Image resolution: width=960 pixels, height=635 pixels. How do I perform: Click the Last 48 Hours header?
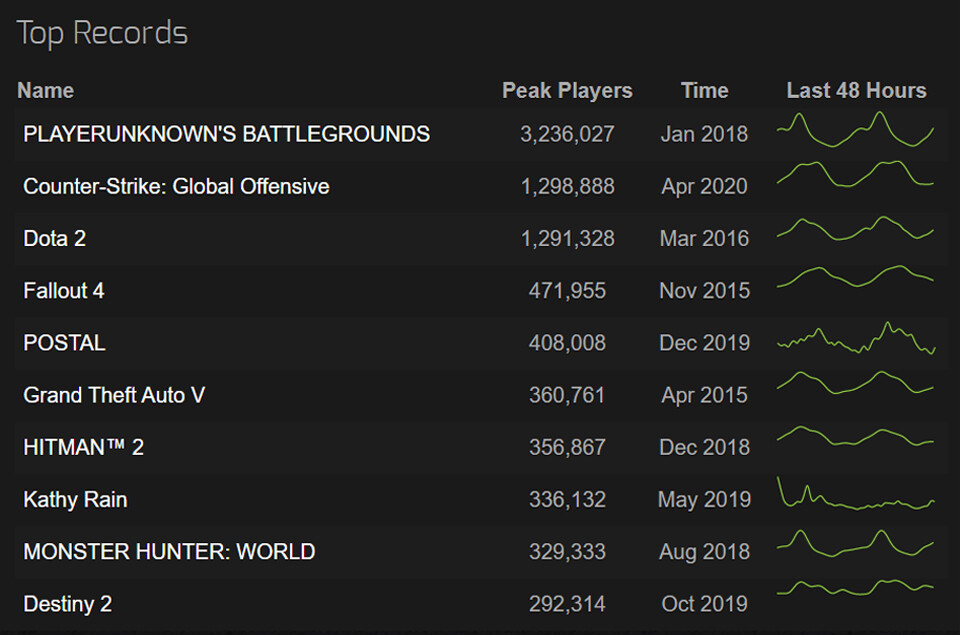[x=856, y=90]
